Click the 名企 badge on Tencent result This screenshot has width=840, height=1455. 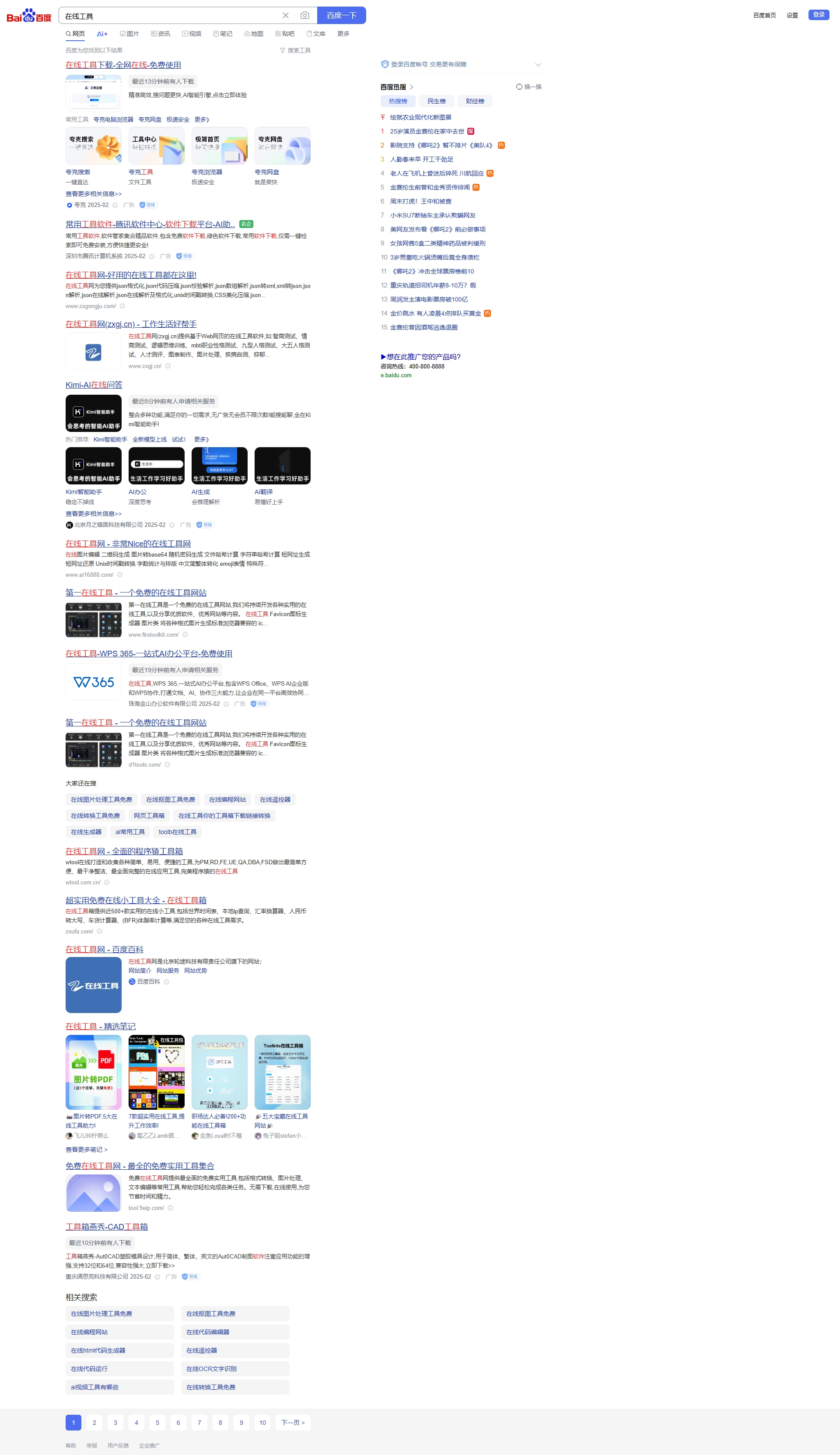point(246,224)
